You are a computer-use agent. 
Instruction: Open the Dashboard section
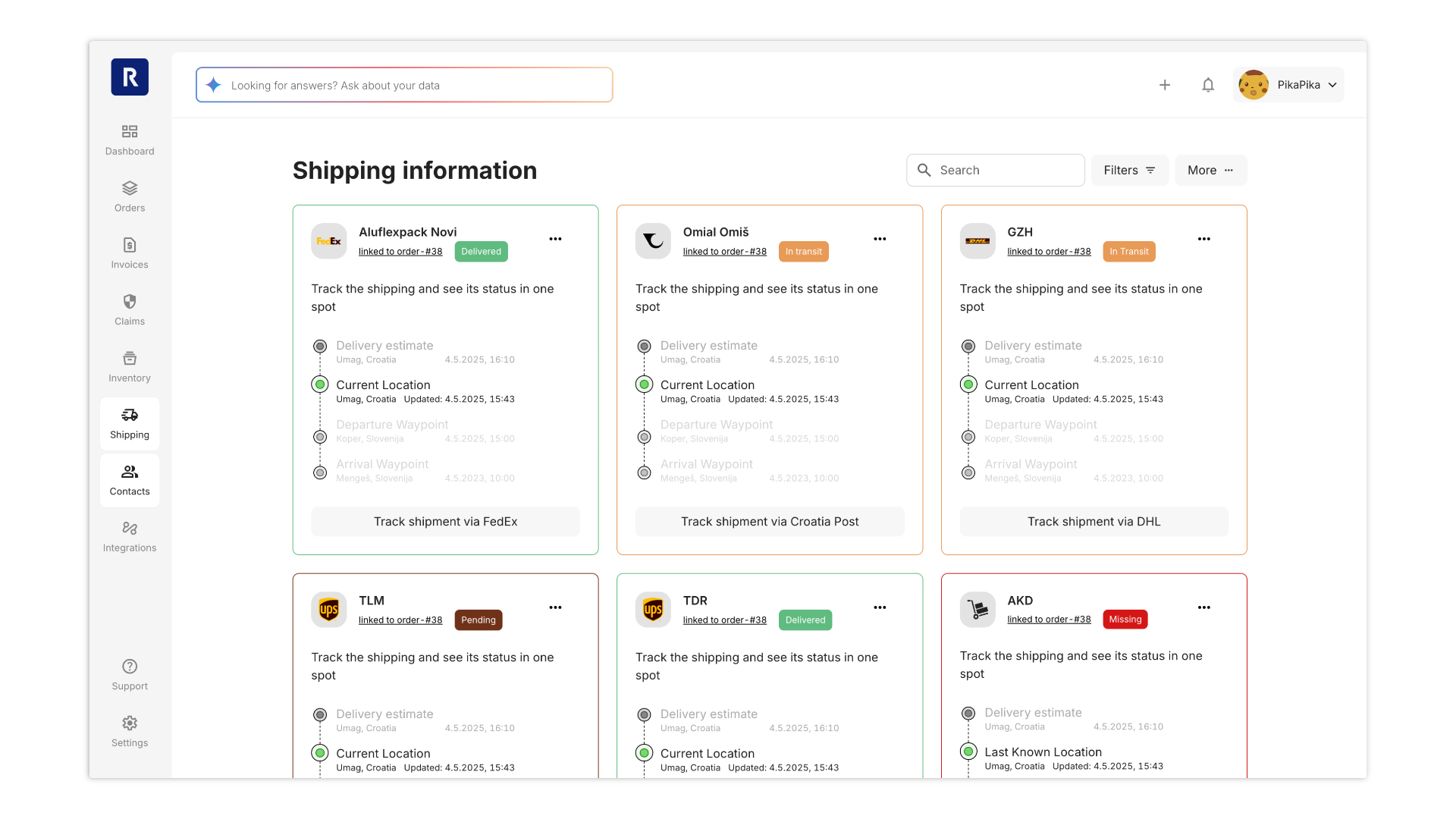tap(130, 140)
